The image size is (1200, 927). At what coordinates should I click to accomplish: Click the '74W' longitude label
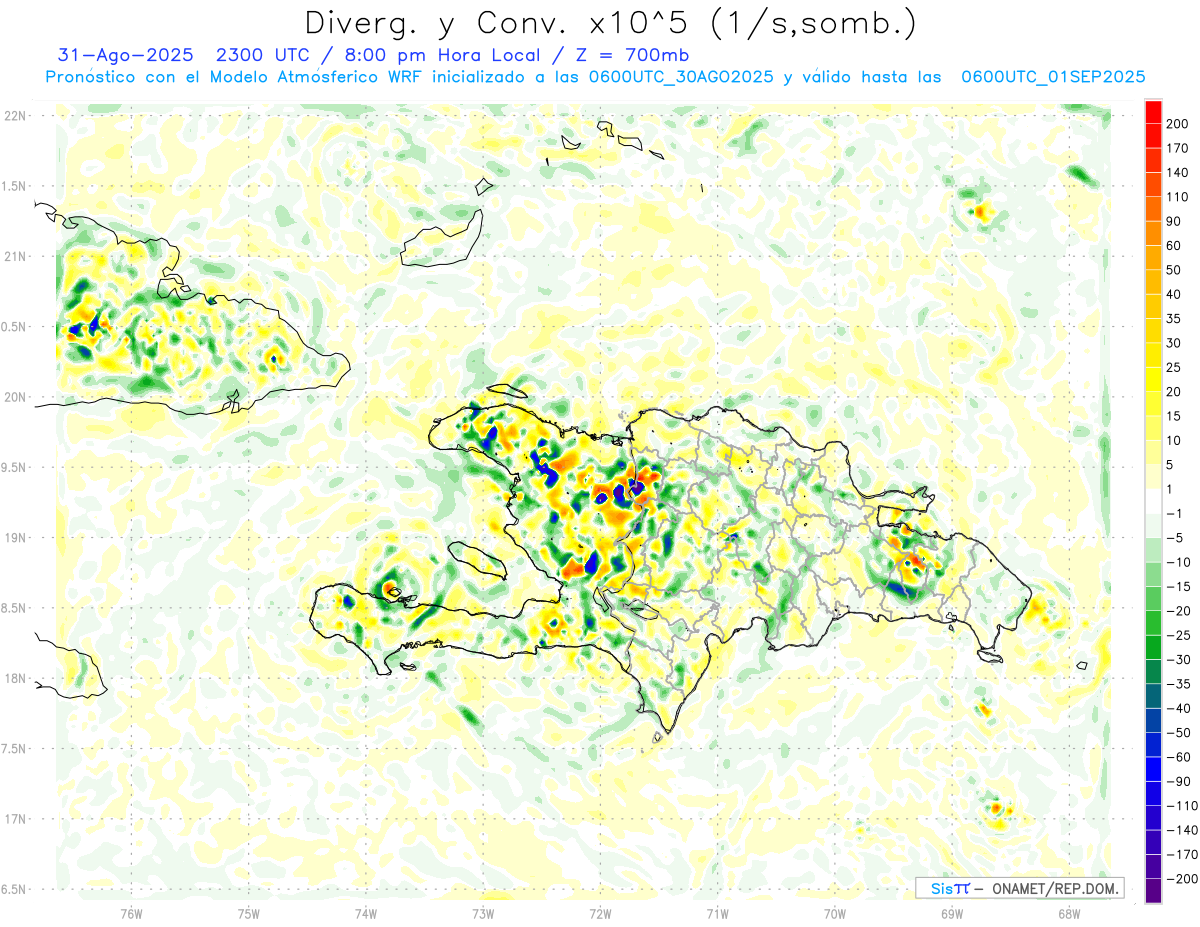(x=366, y=914)
